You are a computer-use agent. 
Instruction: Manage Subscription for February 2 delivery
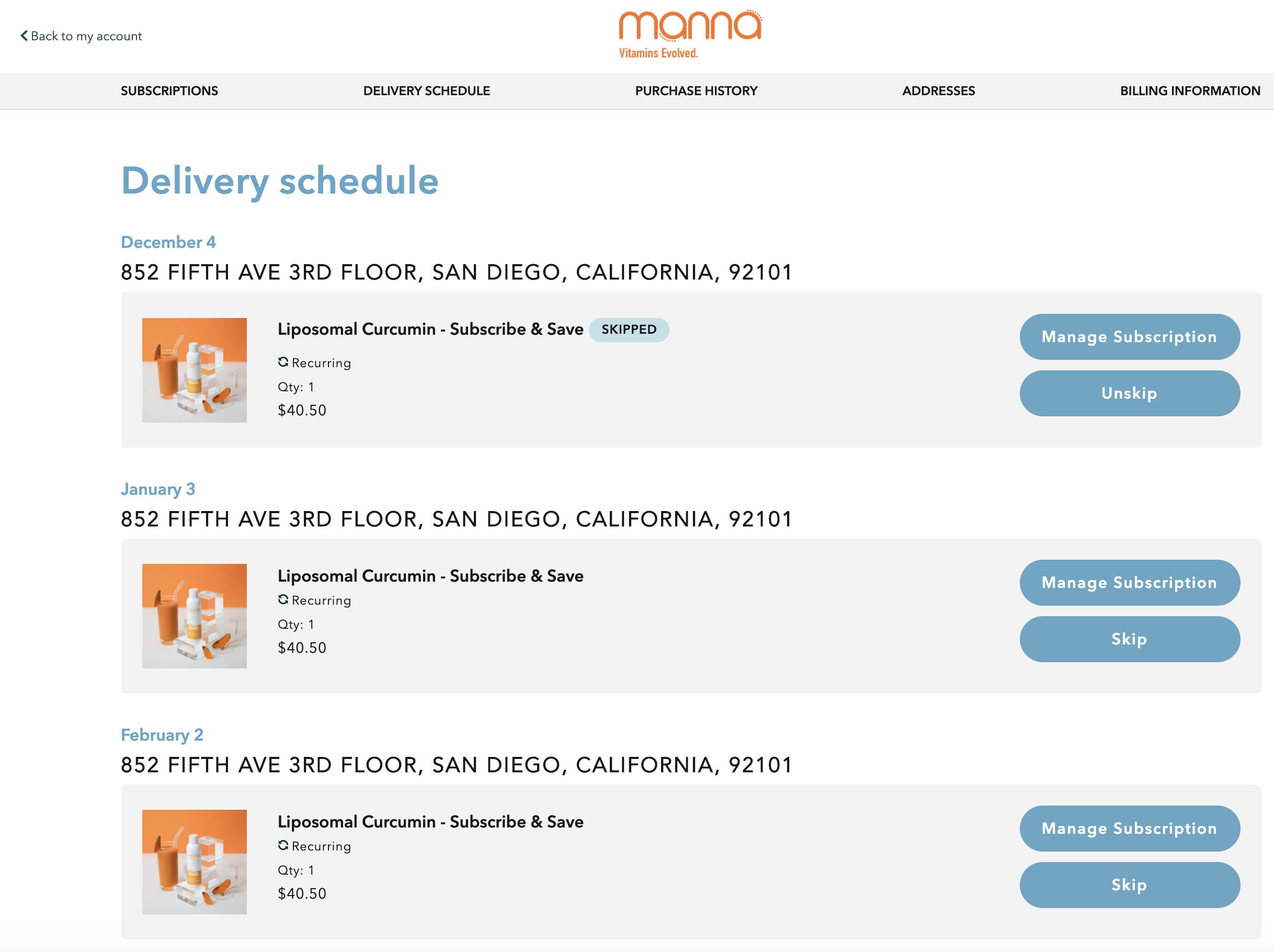(x=1130, y=829)
